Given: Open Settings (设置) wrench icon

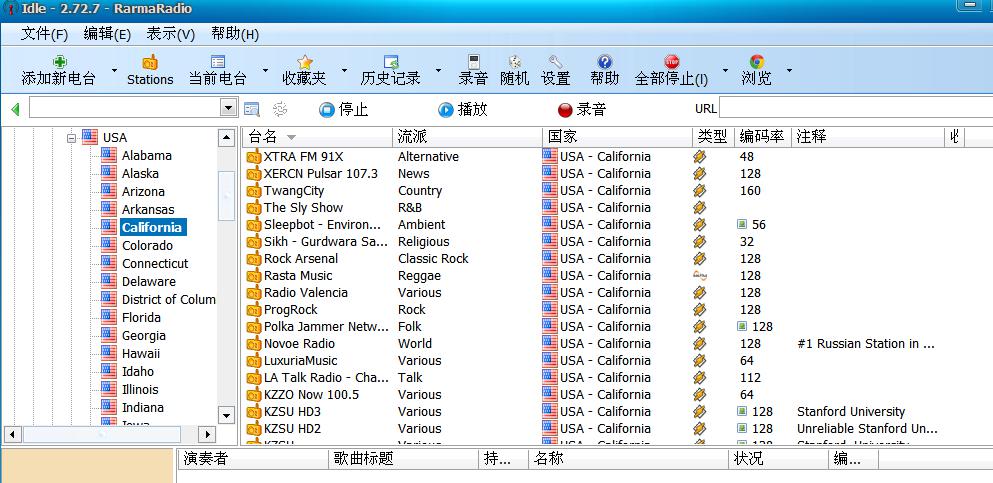Looking at the screenshot, I should coord(555,62).
